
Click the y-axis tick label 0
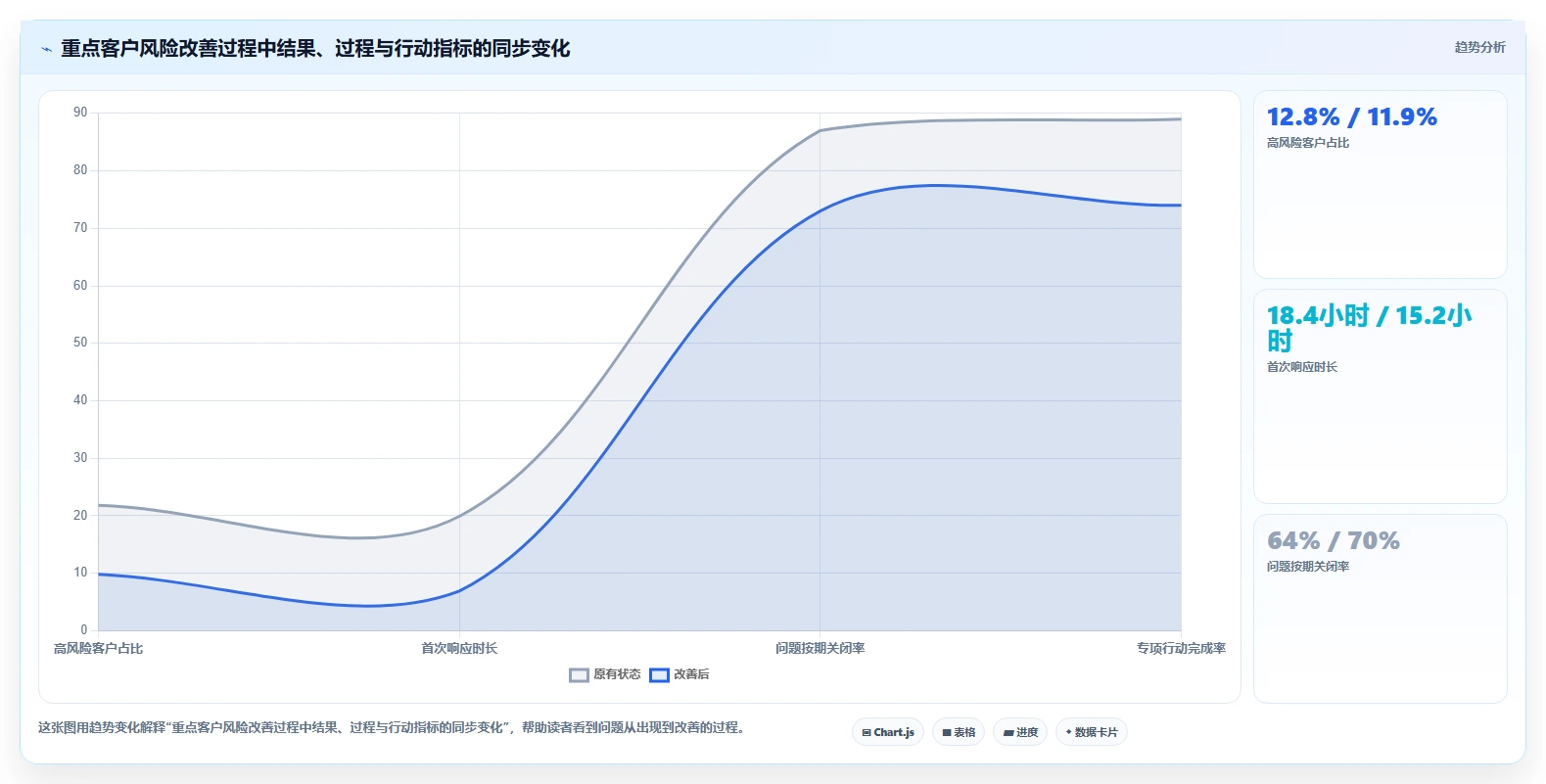84,630
